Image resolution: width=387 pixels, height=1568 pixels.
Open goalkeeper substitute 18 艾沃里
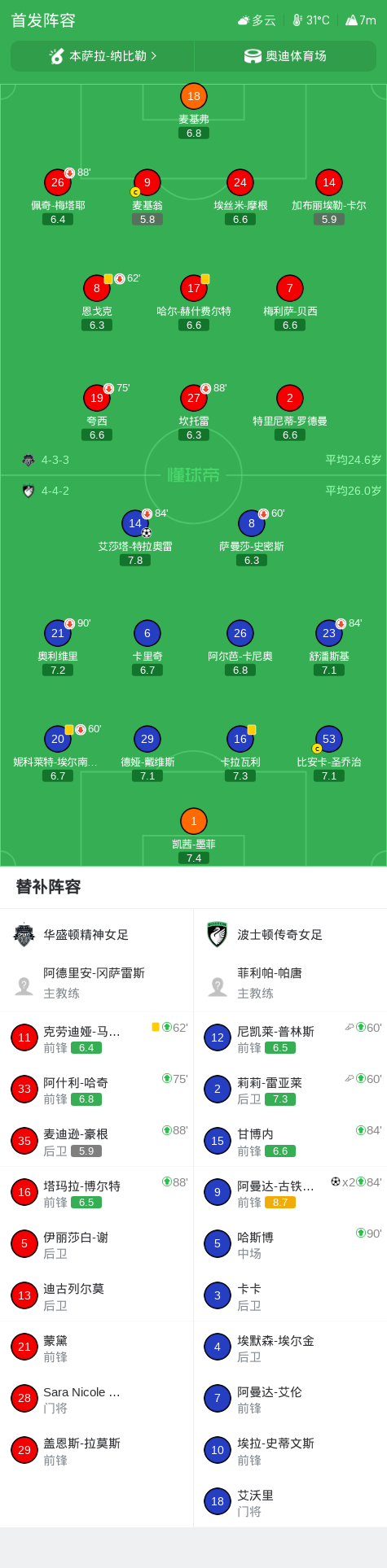pos(290,1502)
